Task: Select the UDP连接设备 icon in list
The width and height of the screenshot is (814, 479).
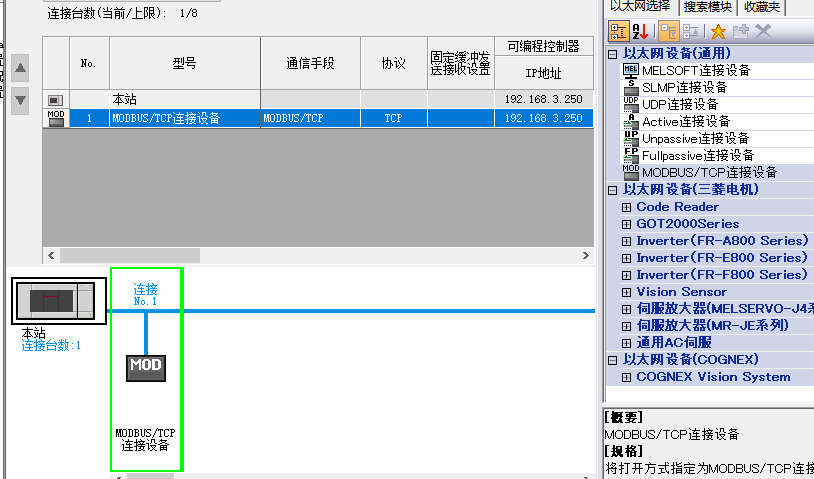Action: pyautogui.click(x=630, y=104)
